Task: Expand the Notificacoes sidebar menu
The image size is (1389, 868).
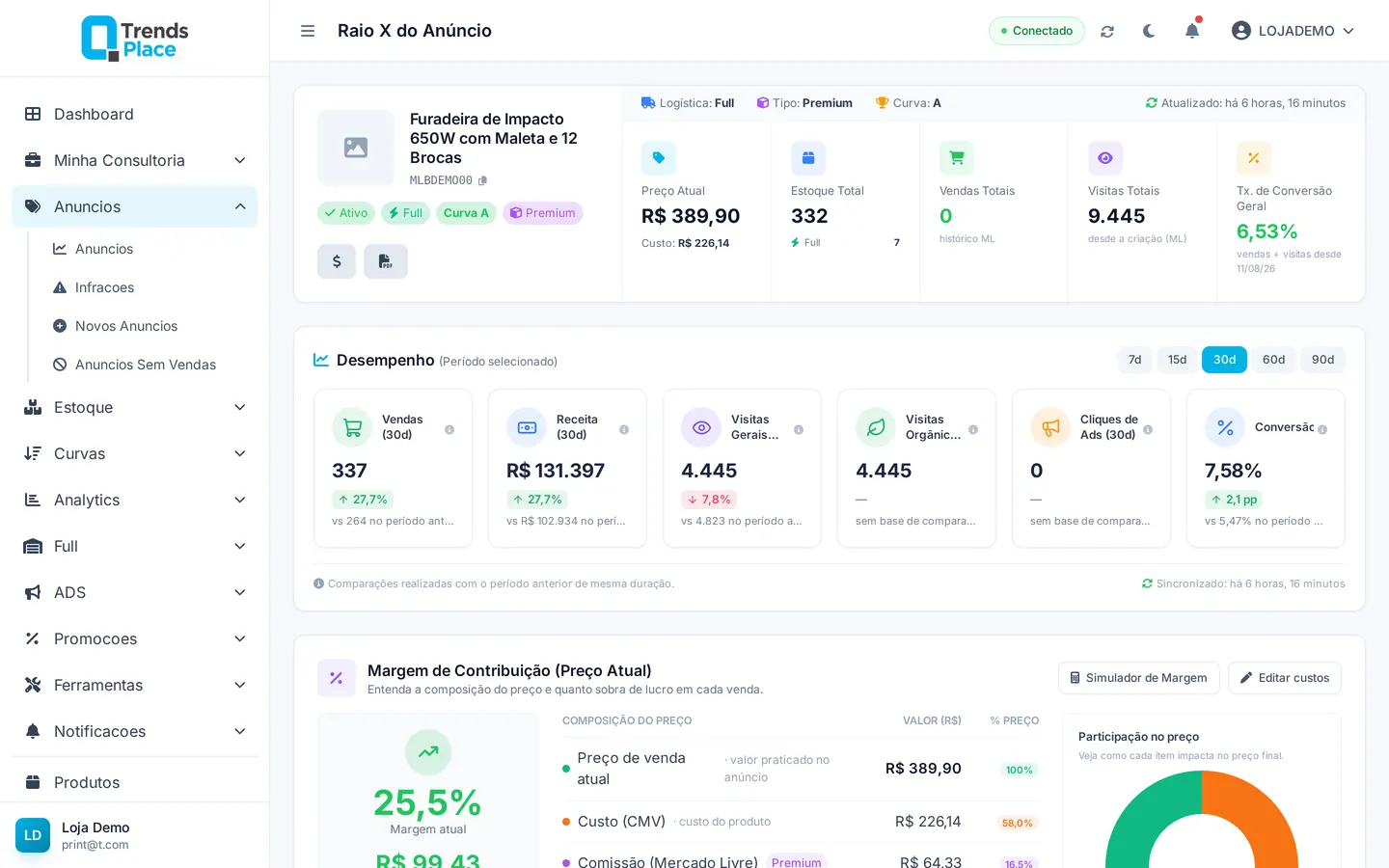Action: (x=135, y=731)
